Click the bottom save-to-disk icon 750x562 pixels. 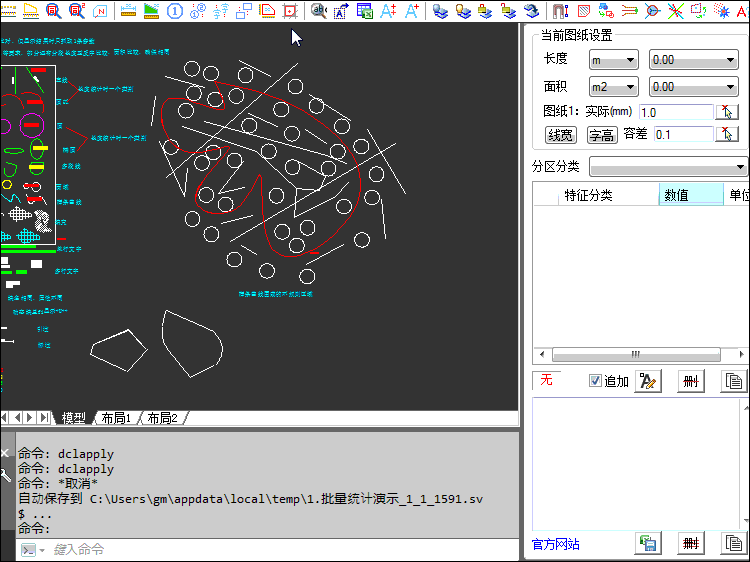coord(648,543)
